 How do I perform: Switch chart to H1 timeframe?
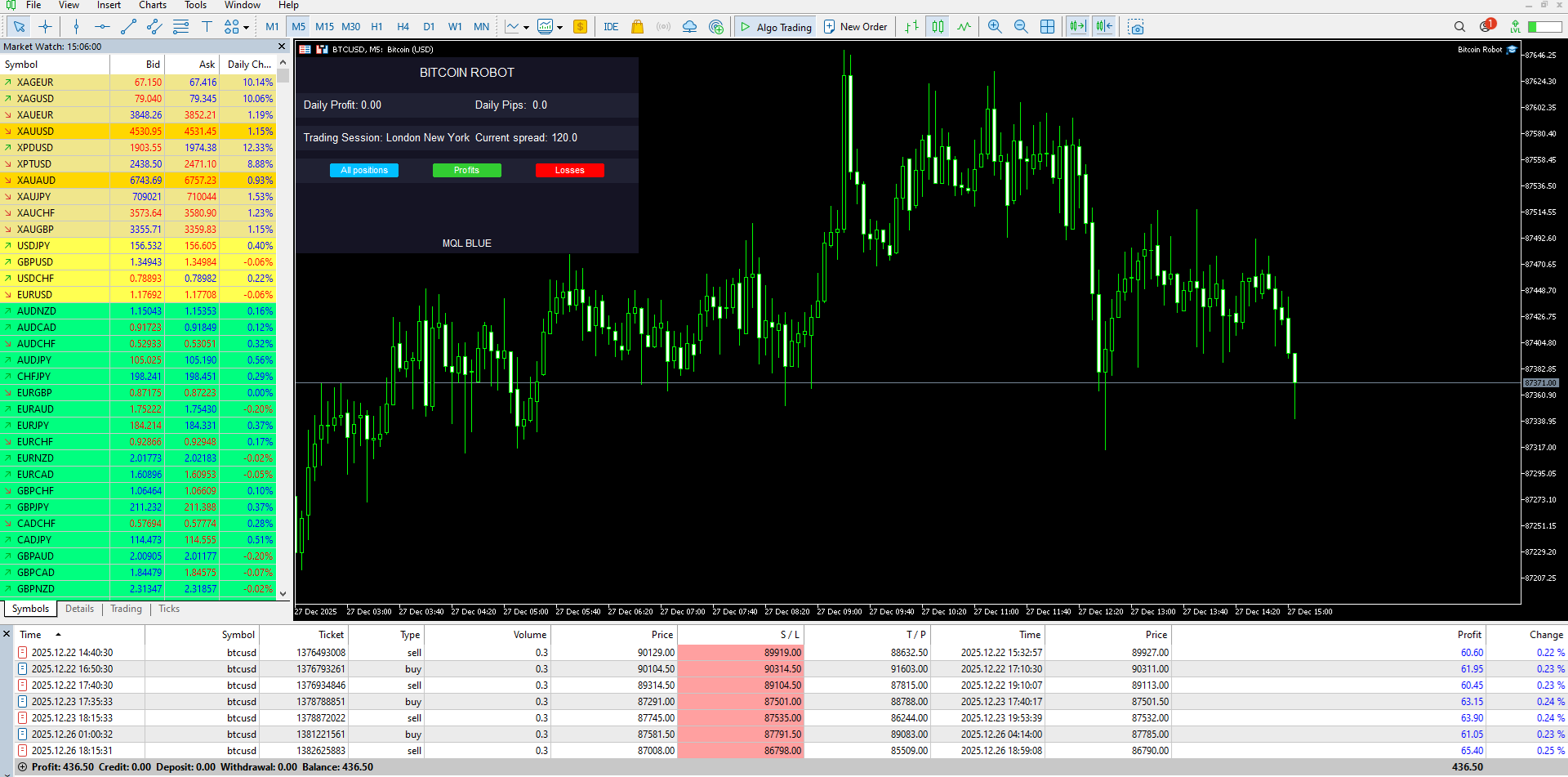[376, 27]
